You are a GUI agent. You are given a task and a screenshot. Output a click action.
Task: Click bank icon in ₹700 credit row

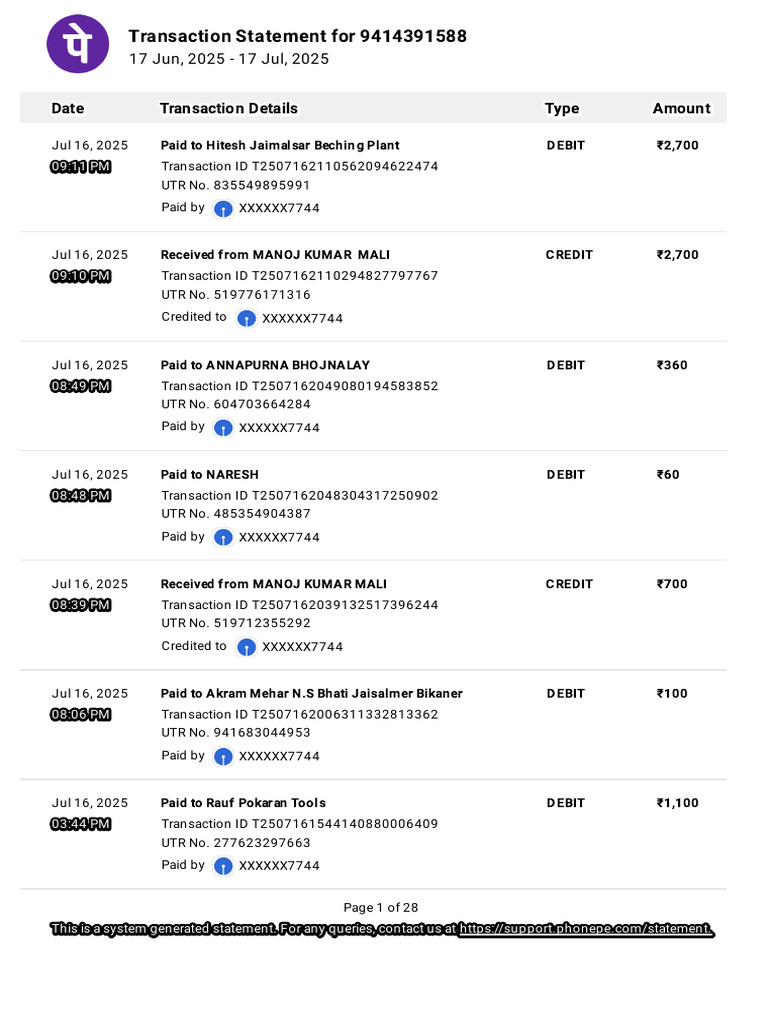pos(246,647)
